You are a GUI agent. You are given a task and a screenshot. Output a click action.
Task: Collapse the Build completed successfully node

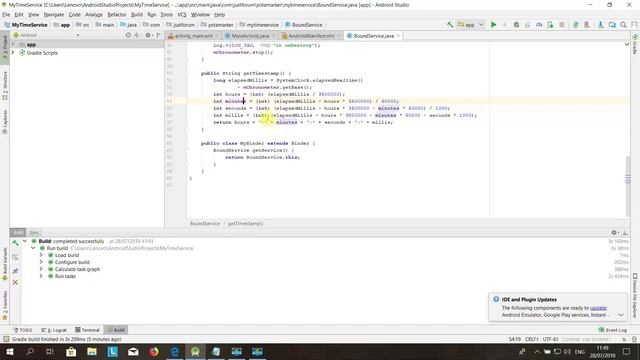[25, 241]
